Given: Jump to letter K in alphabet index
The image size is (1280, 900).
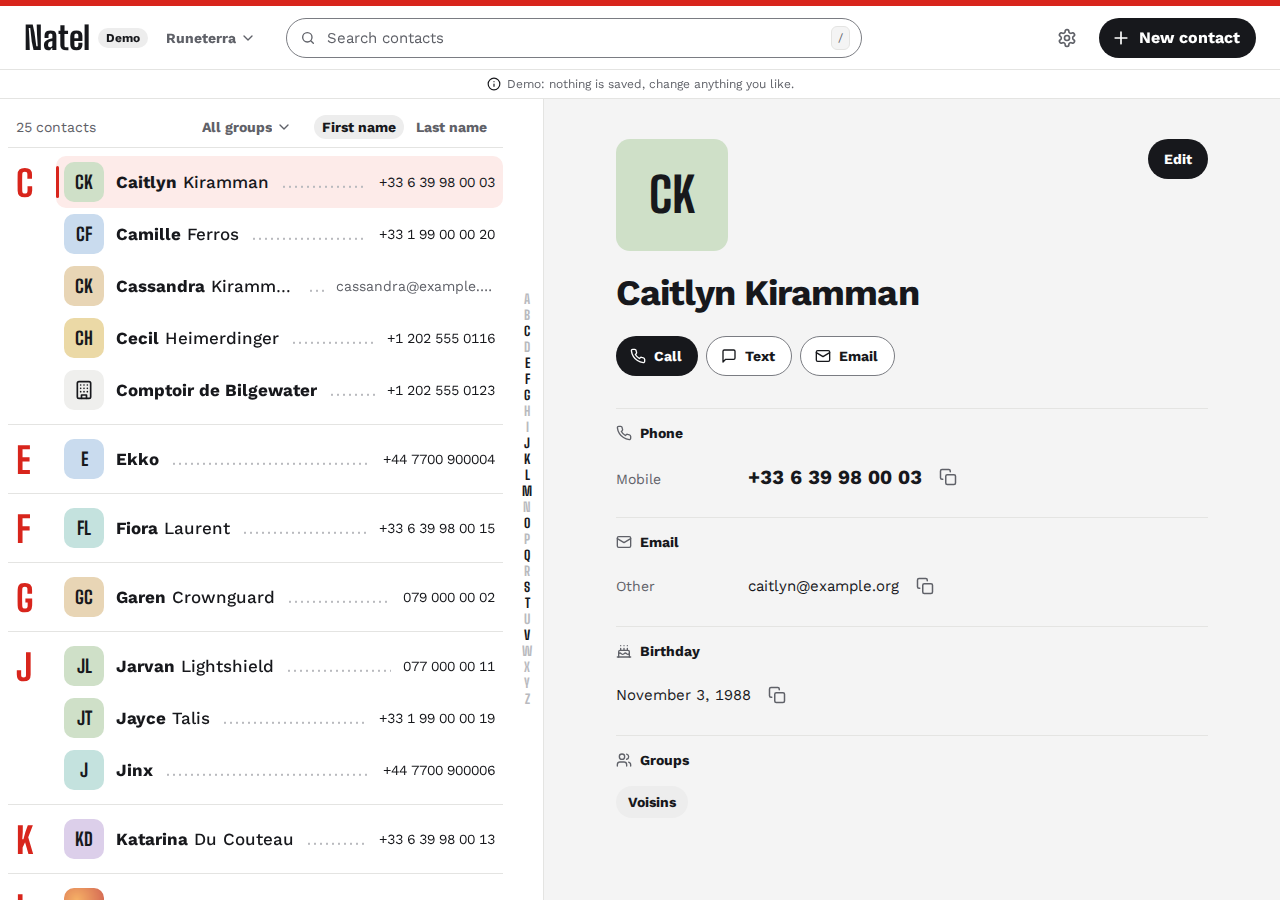Looking at the screenshot, I should coord(527,459).
